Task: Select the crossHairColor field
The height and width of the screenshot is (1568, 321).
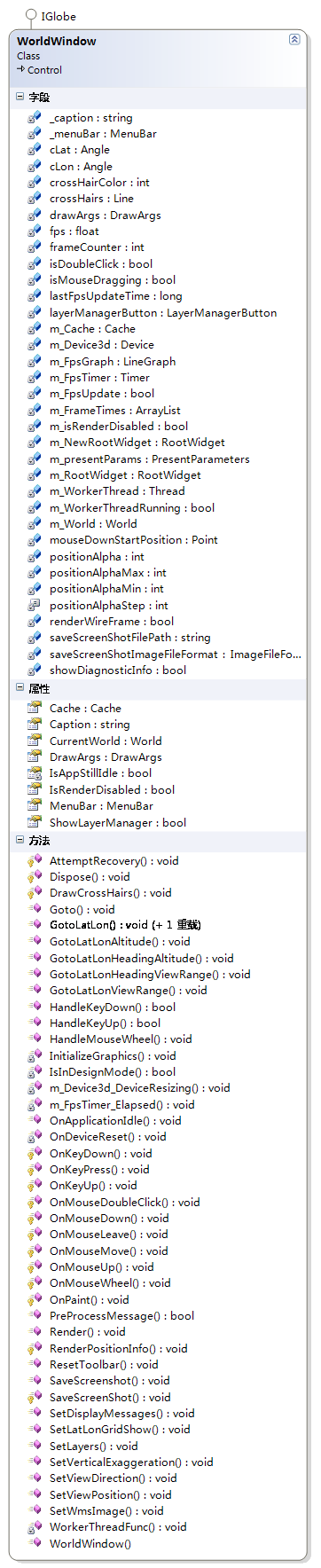Action: (99, 183)
